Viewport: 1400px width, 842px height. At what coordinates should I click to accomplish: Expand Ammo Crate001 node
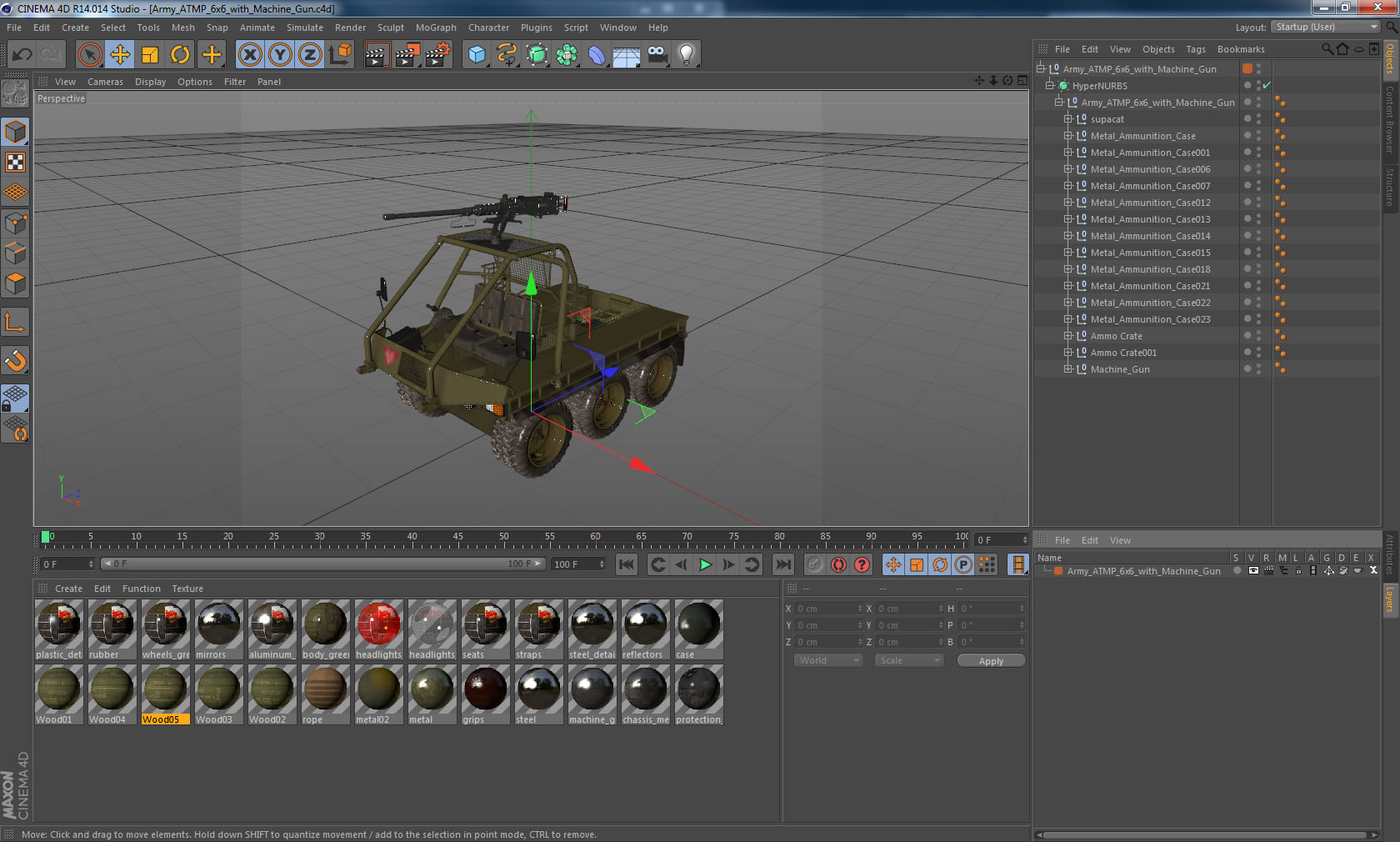pyautogui.click(x=1068, y=353)
